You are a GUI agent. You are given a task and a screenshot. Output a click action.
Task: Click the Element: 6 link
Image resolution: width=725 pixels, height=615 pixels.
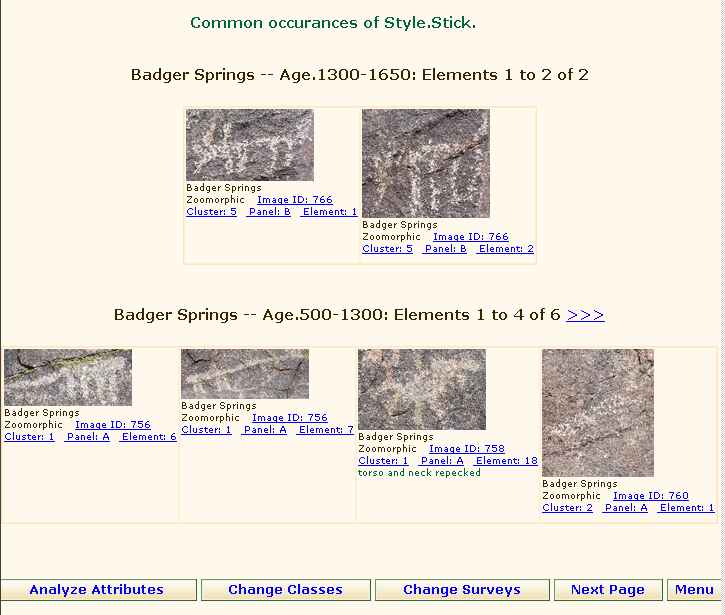click(149, 437)
